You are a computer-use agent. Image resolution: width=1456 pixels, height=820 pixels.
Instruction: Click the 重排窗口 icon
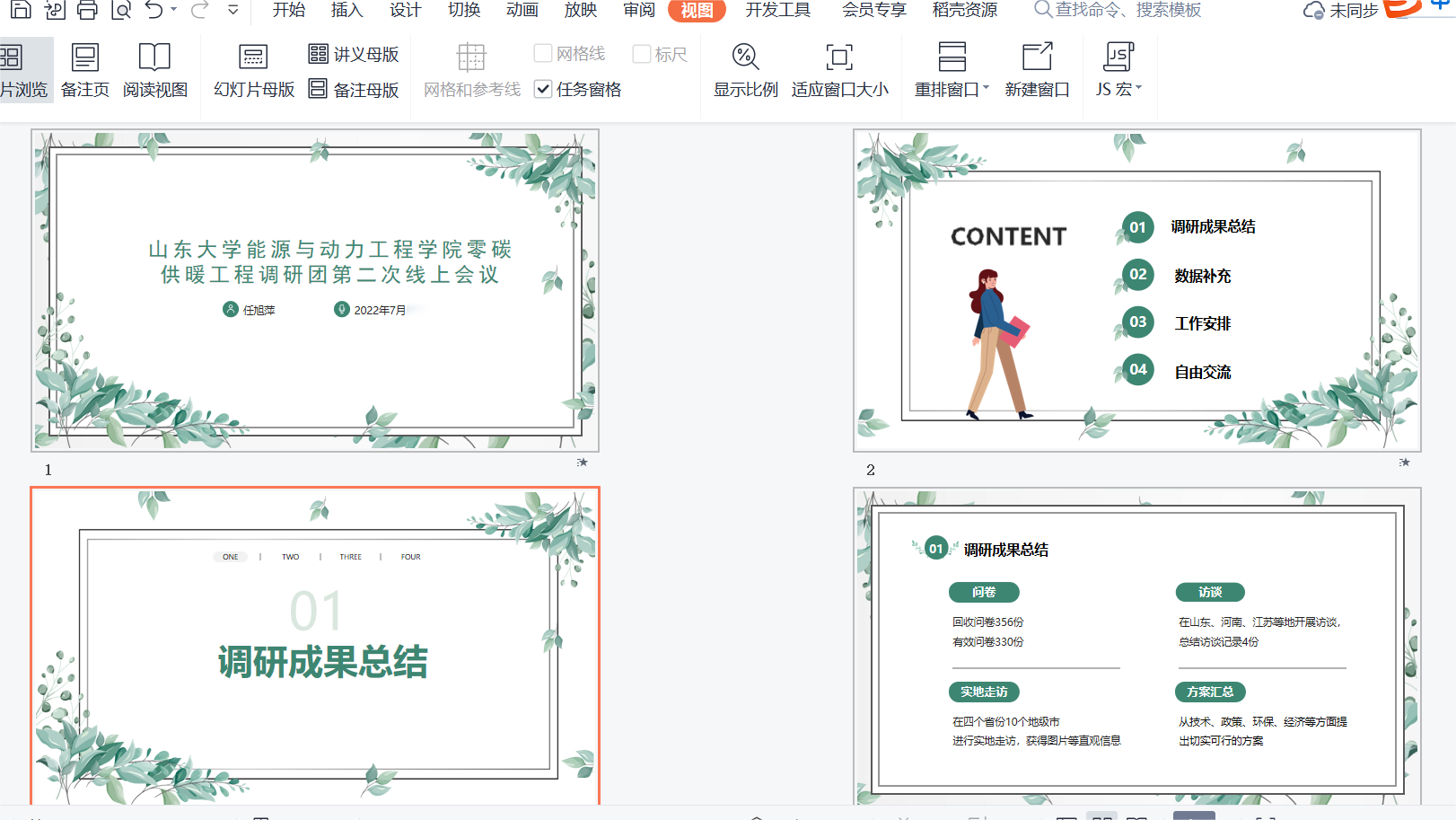click(952, 57)
